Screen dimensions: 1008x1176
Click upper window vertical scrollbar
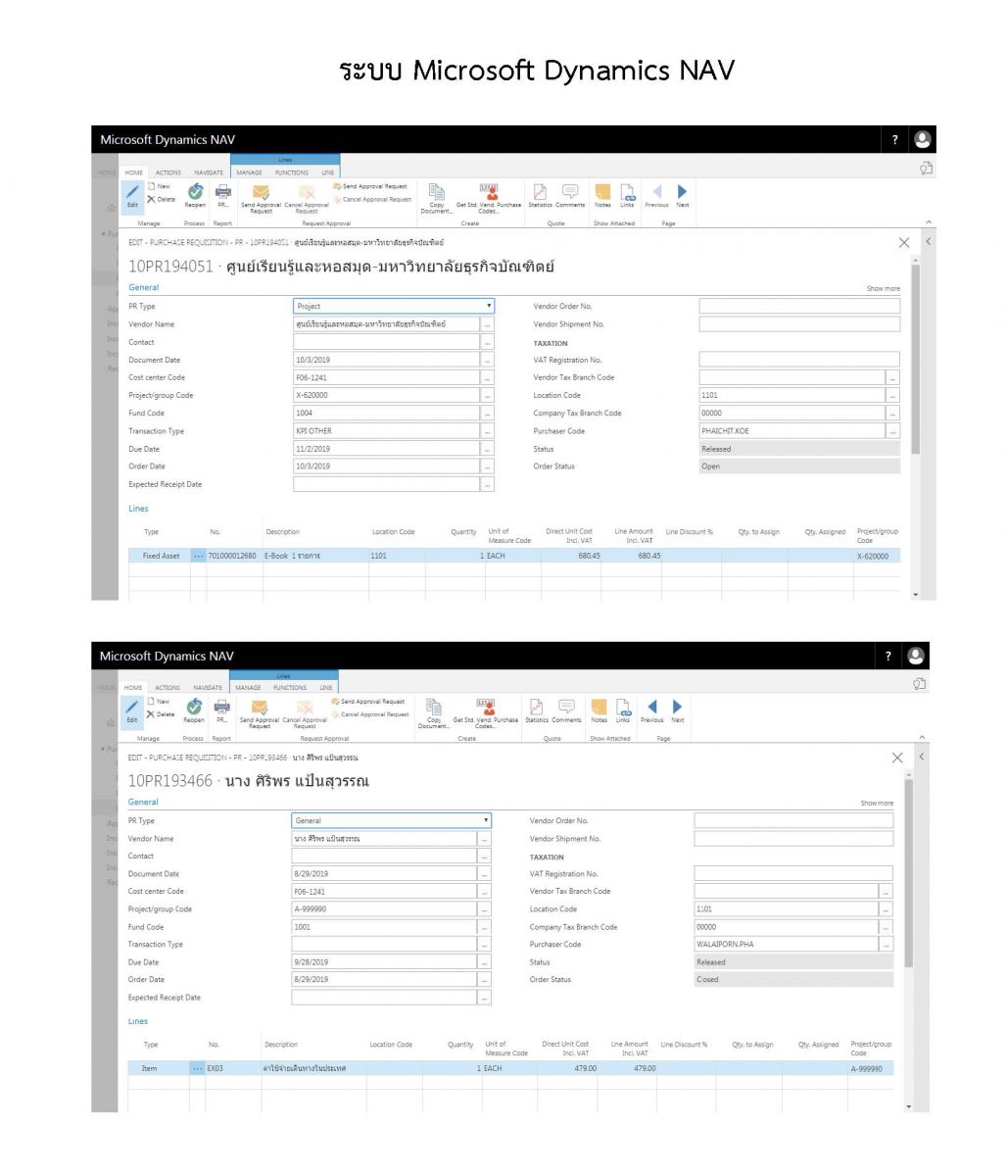click(915, 358)
